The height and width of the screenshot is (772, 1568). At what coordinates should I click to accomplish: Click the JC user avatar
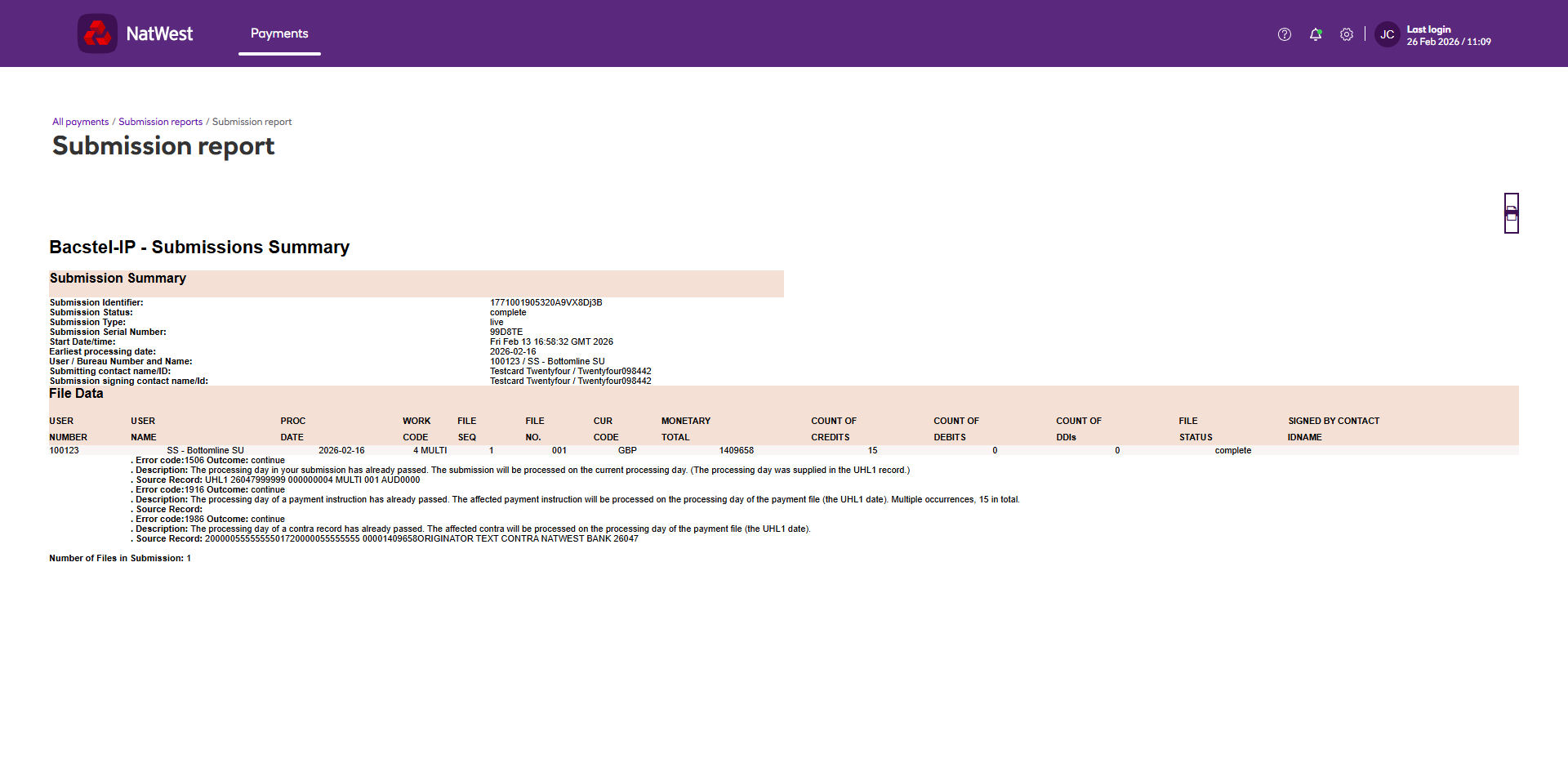[1388, 34]
